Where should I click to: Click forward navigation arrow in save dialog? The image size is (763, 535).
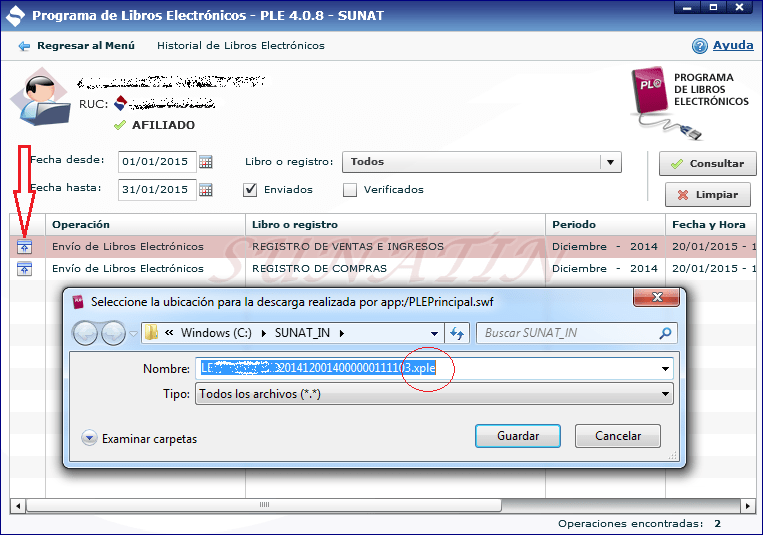113,333
